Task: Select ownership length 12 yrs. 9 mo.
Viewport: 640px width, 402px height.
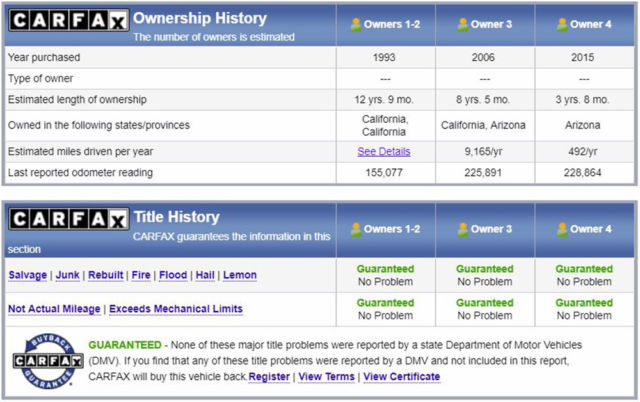Action: [384, 100]
